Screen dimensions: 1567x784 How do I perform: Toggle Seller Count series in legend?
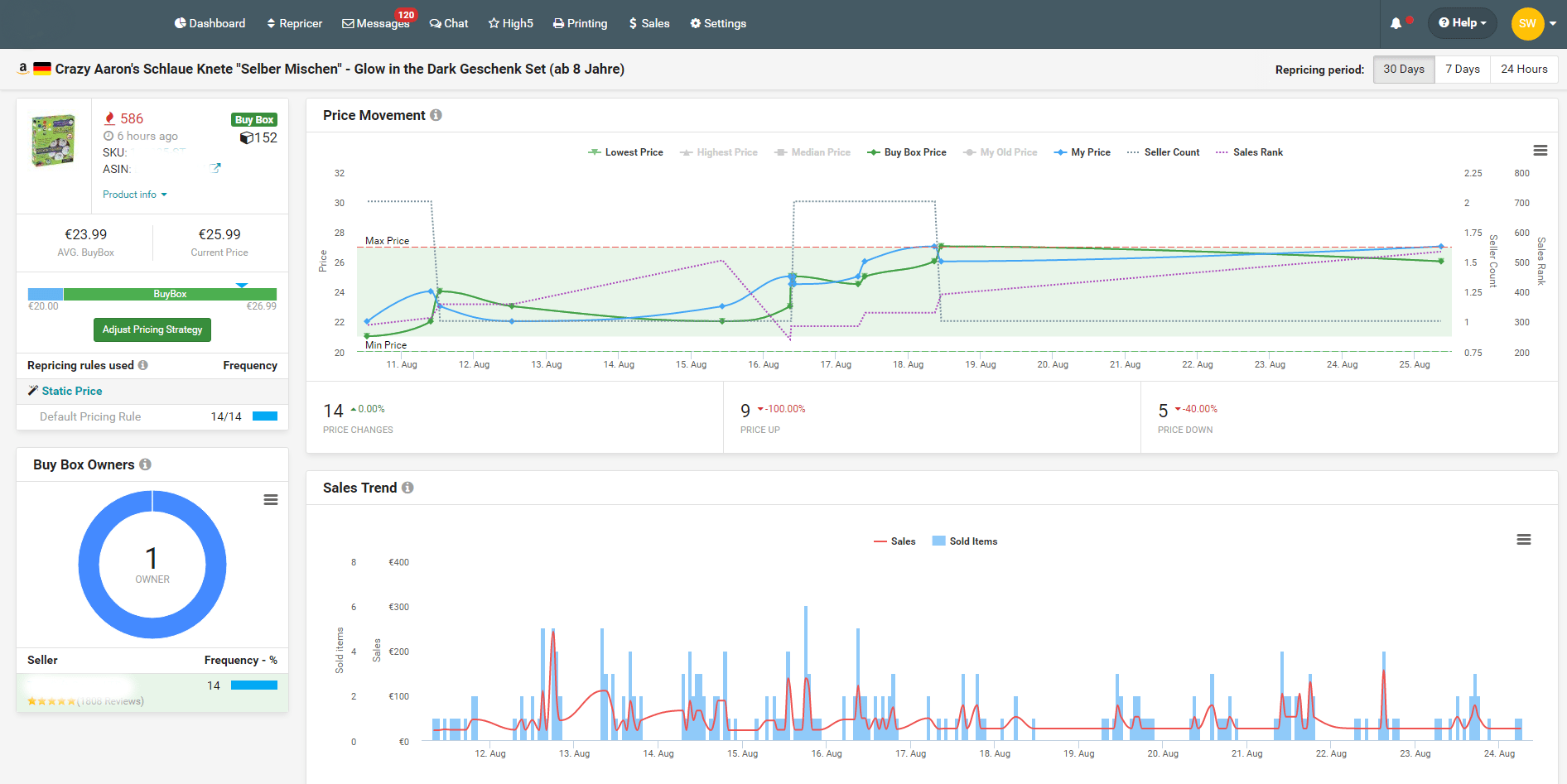(1164, 152)
